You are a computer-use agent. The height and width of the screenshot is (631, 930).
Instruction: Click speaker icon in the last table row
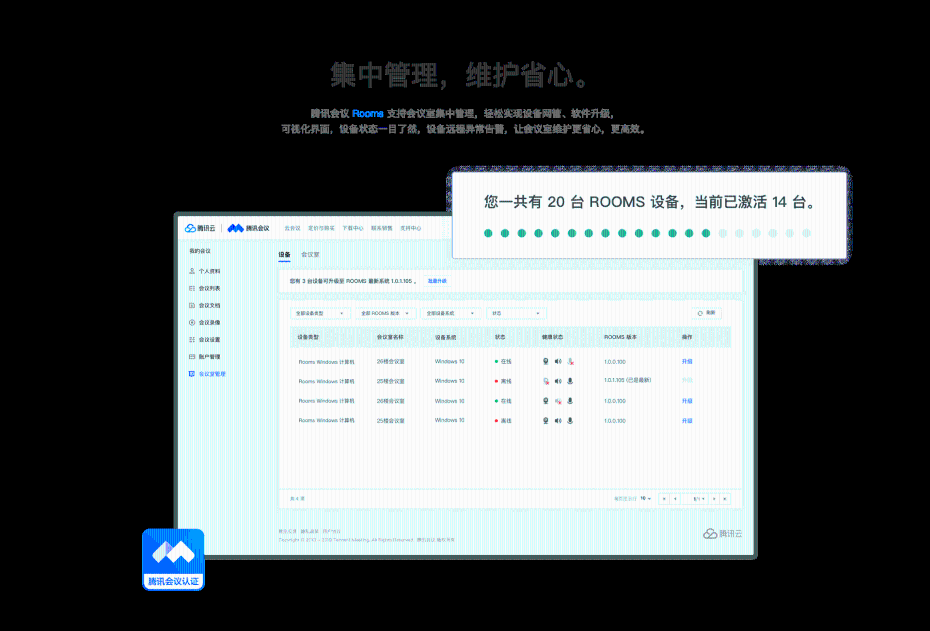point(558,420)
